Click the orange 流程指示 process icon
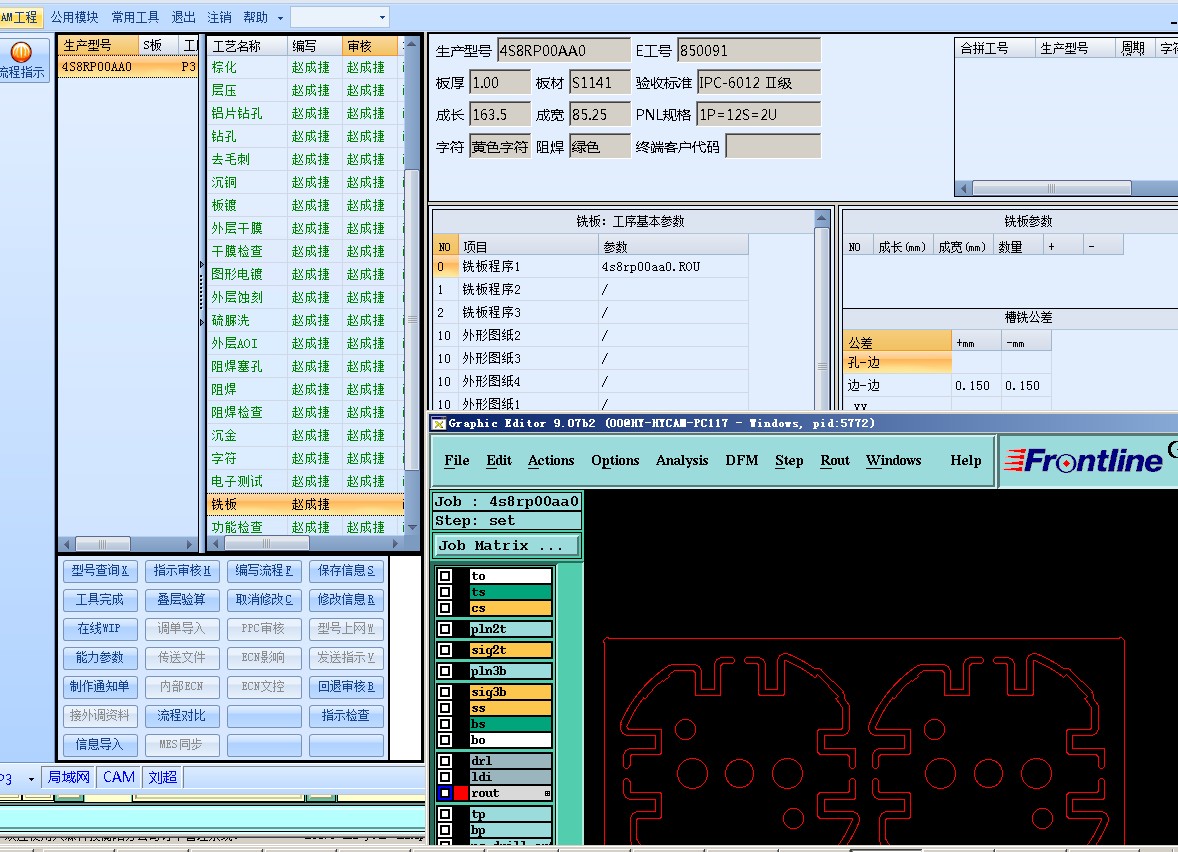The image size is (1178, 852). point(21,52)
